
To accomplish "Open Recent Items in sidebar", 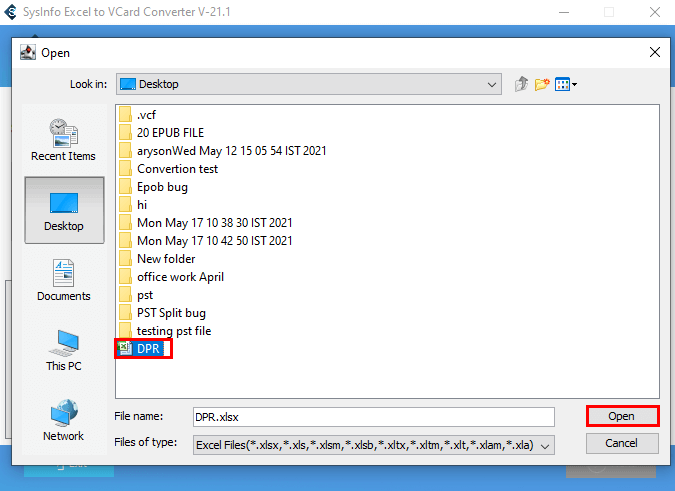I will tap(63, 140).
